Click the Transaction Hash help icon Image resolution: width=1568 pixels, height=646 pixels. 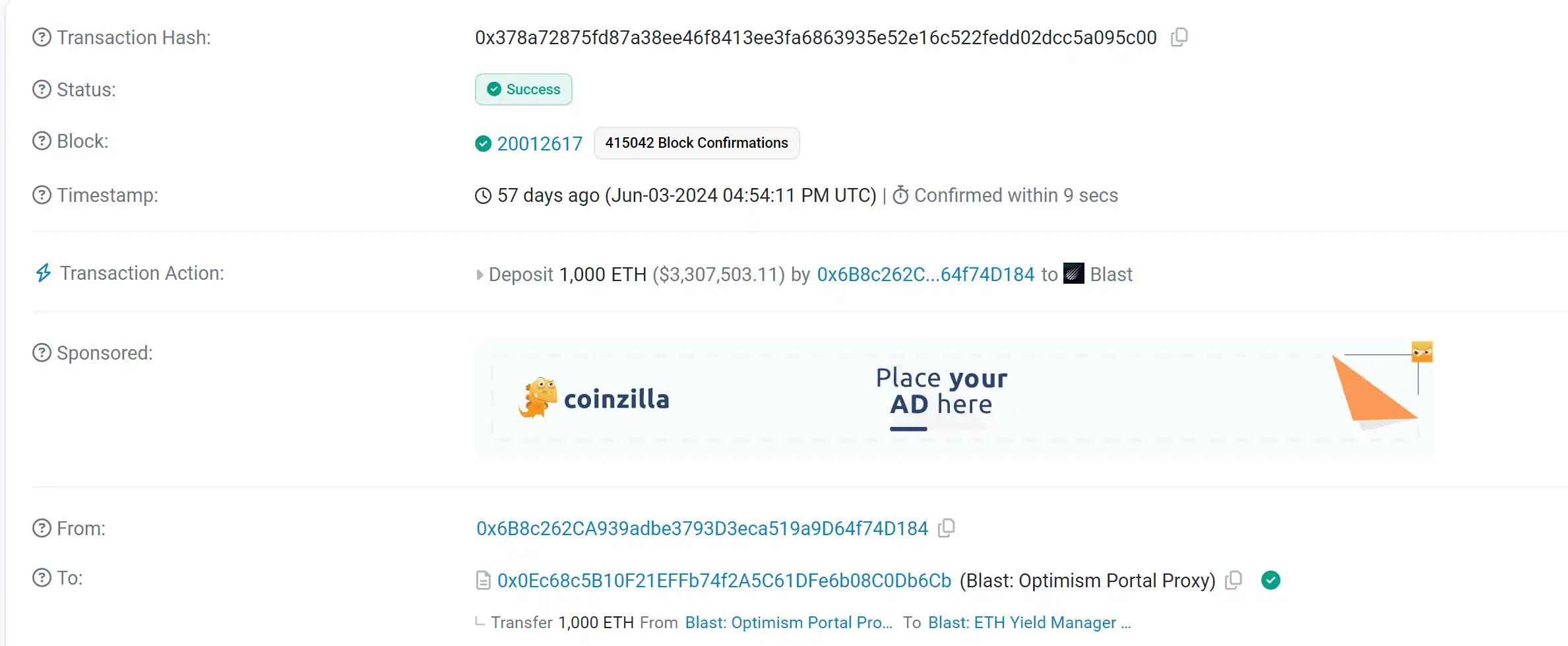(42, 38)
